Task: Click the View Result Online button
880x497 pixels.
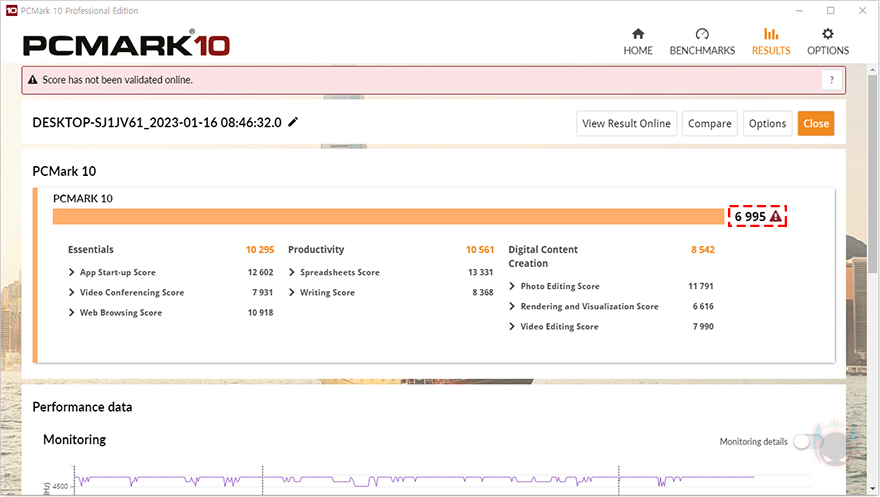Action: (626, 123)
